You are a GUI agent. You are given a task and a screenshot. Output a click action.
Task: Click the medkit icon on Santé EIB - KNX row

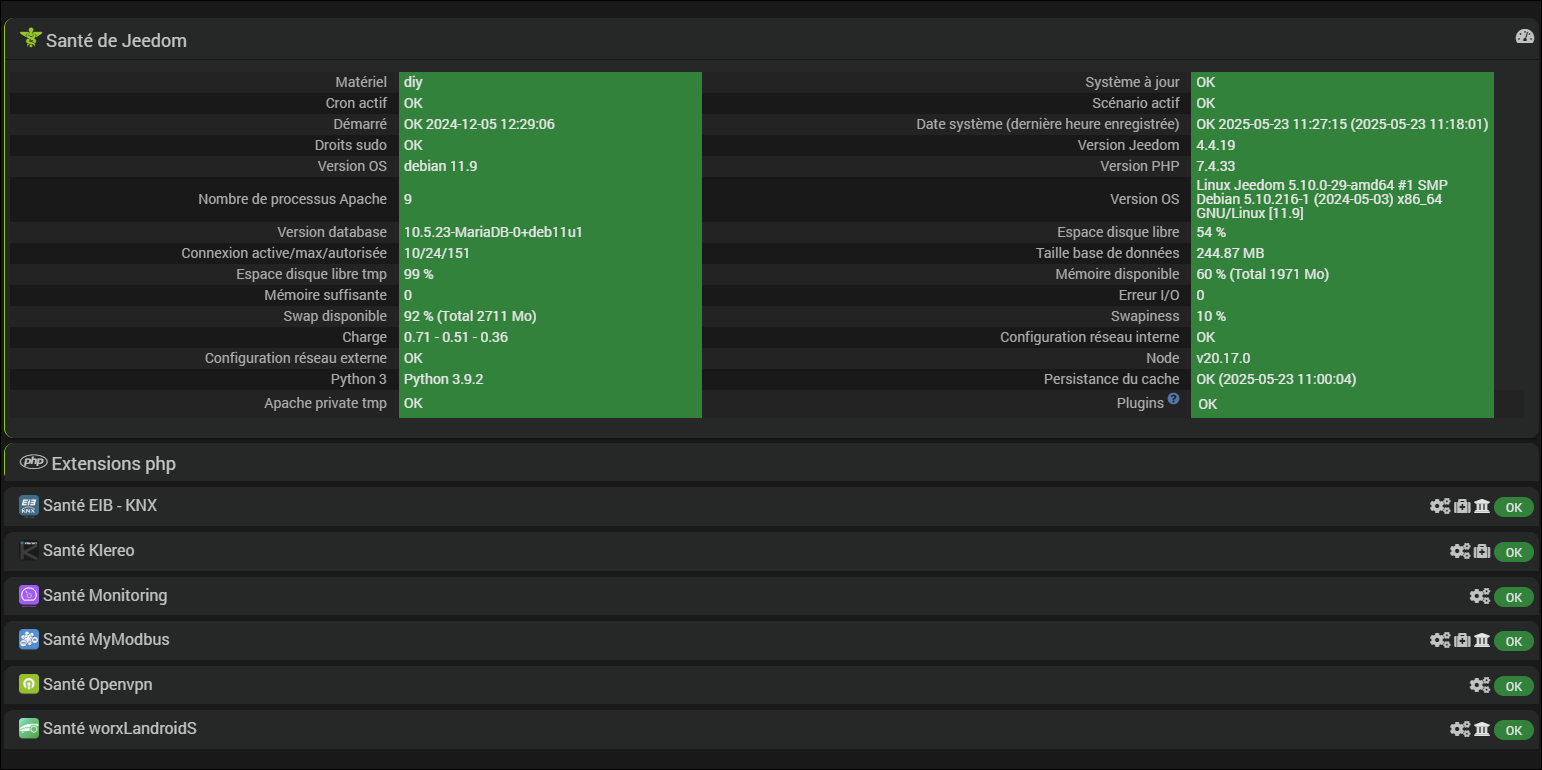[1462, 506]
